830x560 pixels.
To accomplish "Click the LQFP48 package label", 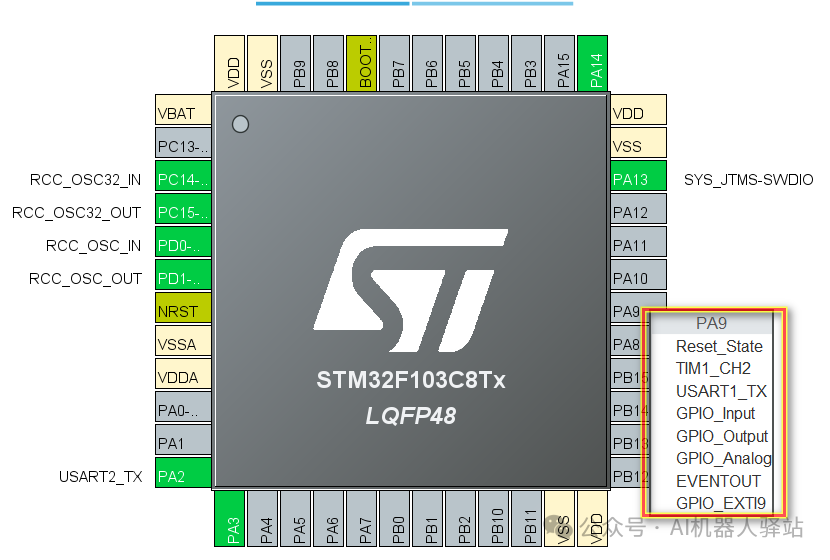I will coord(411,416).
